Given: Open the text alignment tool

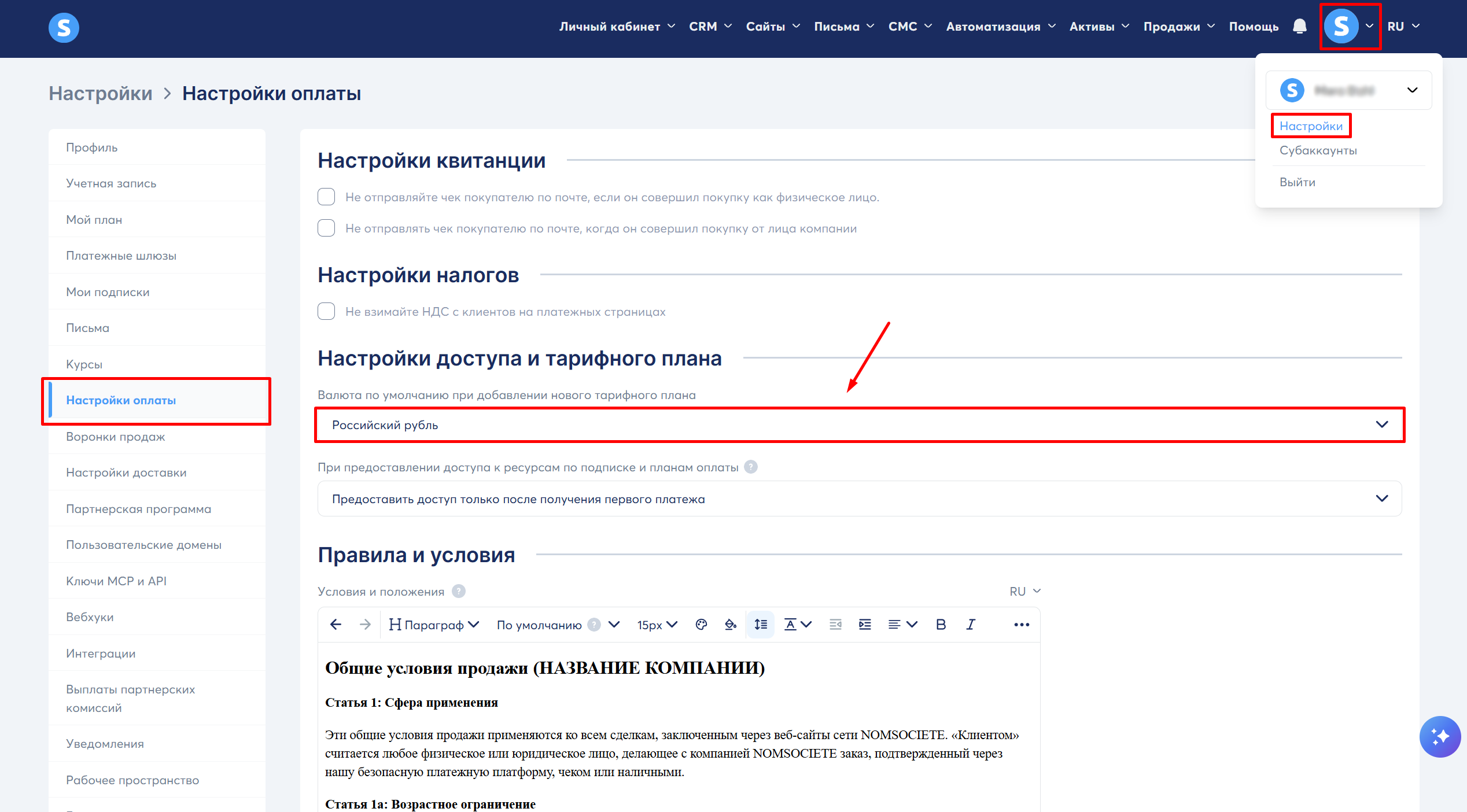Looking at the screenshot, I should (x=902, y=625).
